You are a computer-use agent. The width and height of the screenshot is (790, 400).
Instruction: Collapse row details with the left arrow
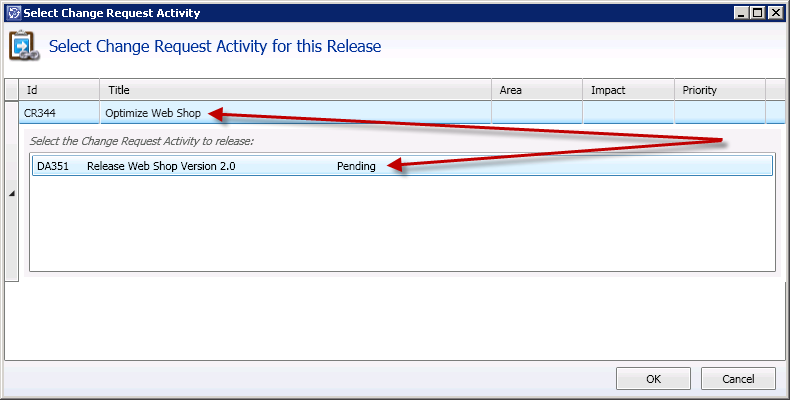click(x=11, y=193)
